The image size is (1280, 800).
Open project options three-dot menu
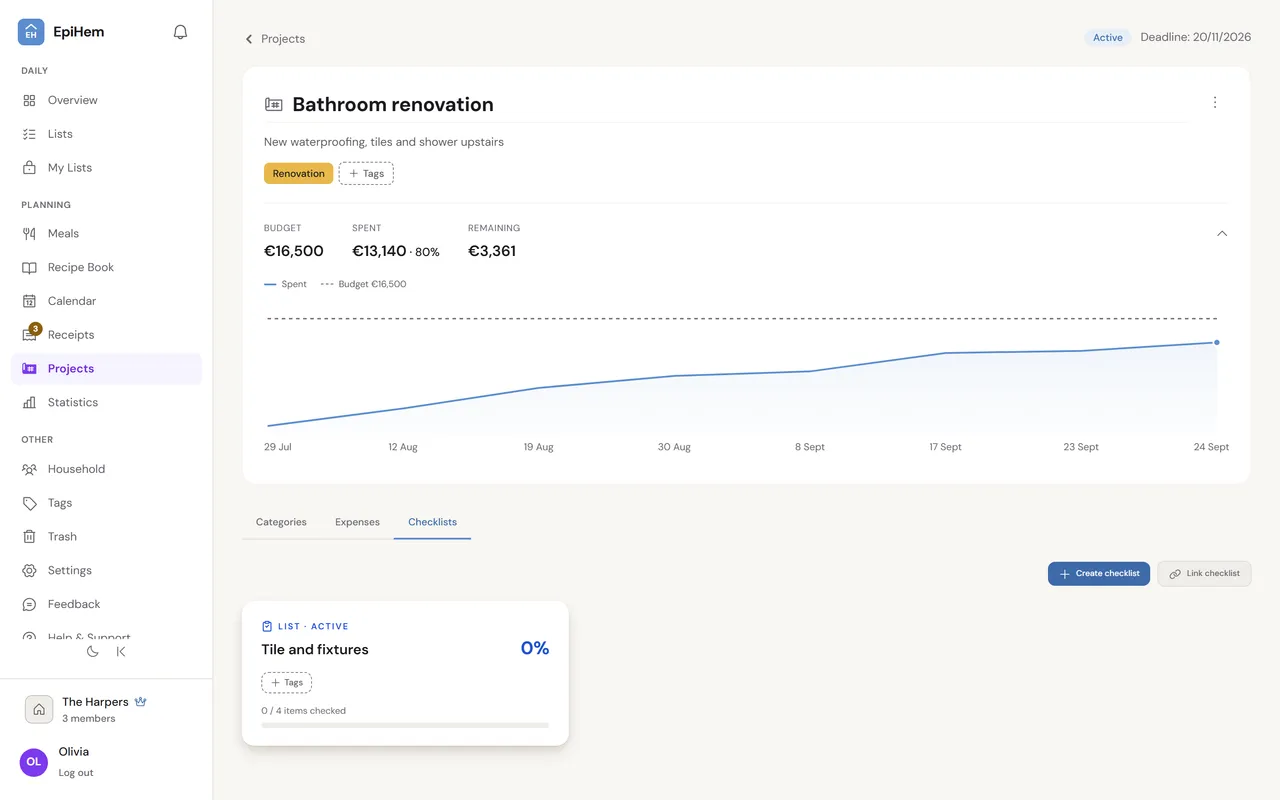pyautogui.click(x=1215, y=102)
